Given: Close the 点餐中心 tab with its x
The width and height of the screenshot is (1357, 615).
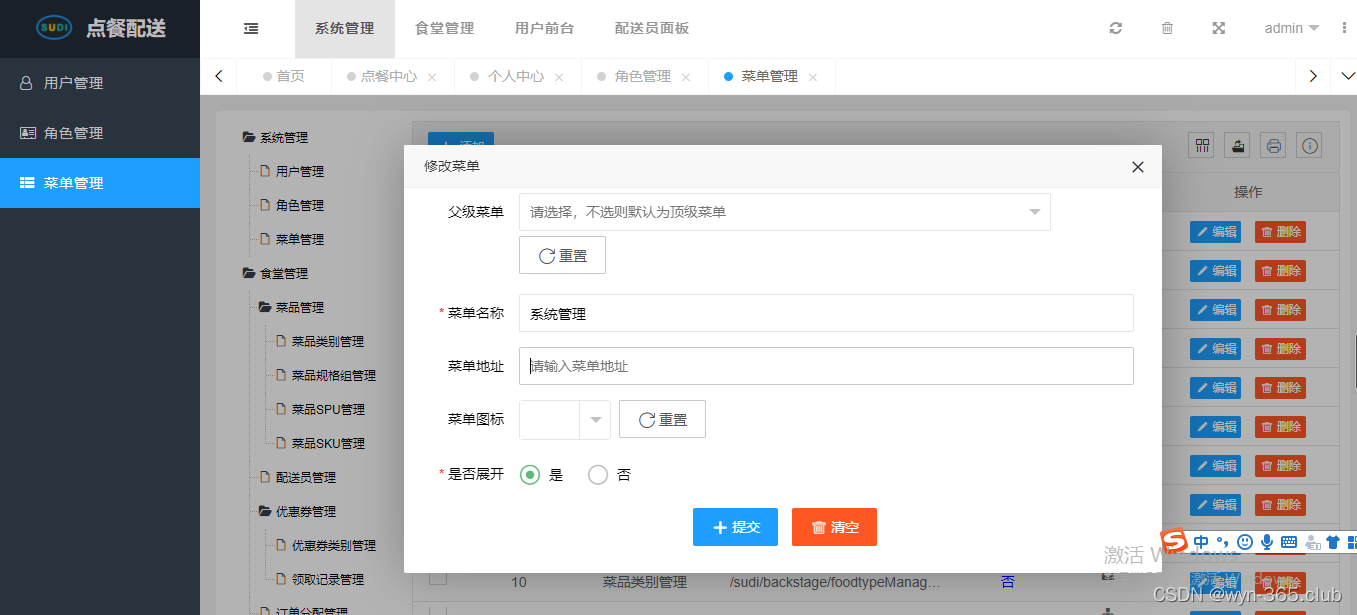Looking at the screenshot, I should click(432, 77).
